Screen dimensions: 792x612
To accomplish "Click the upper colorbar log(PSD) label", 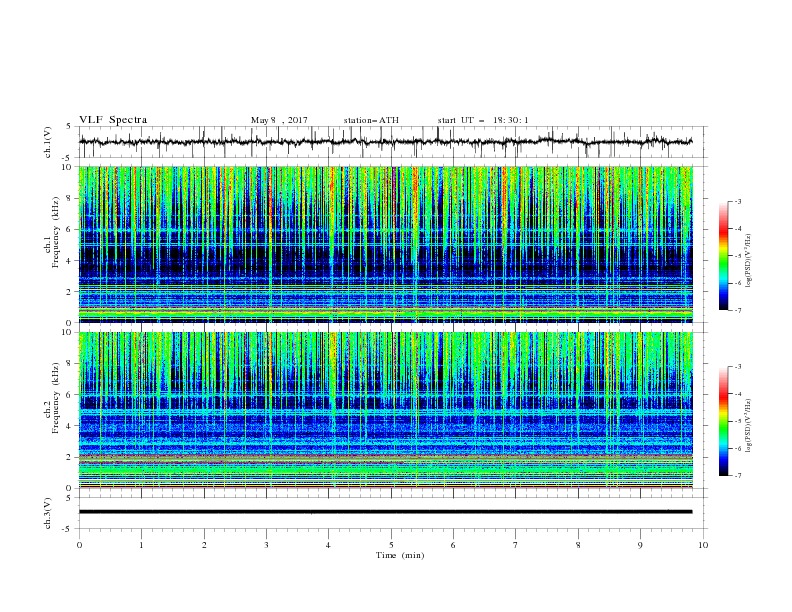I will point(748,261).
